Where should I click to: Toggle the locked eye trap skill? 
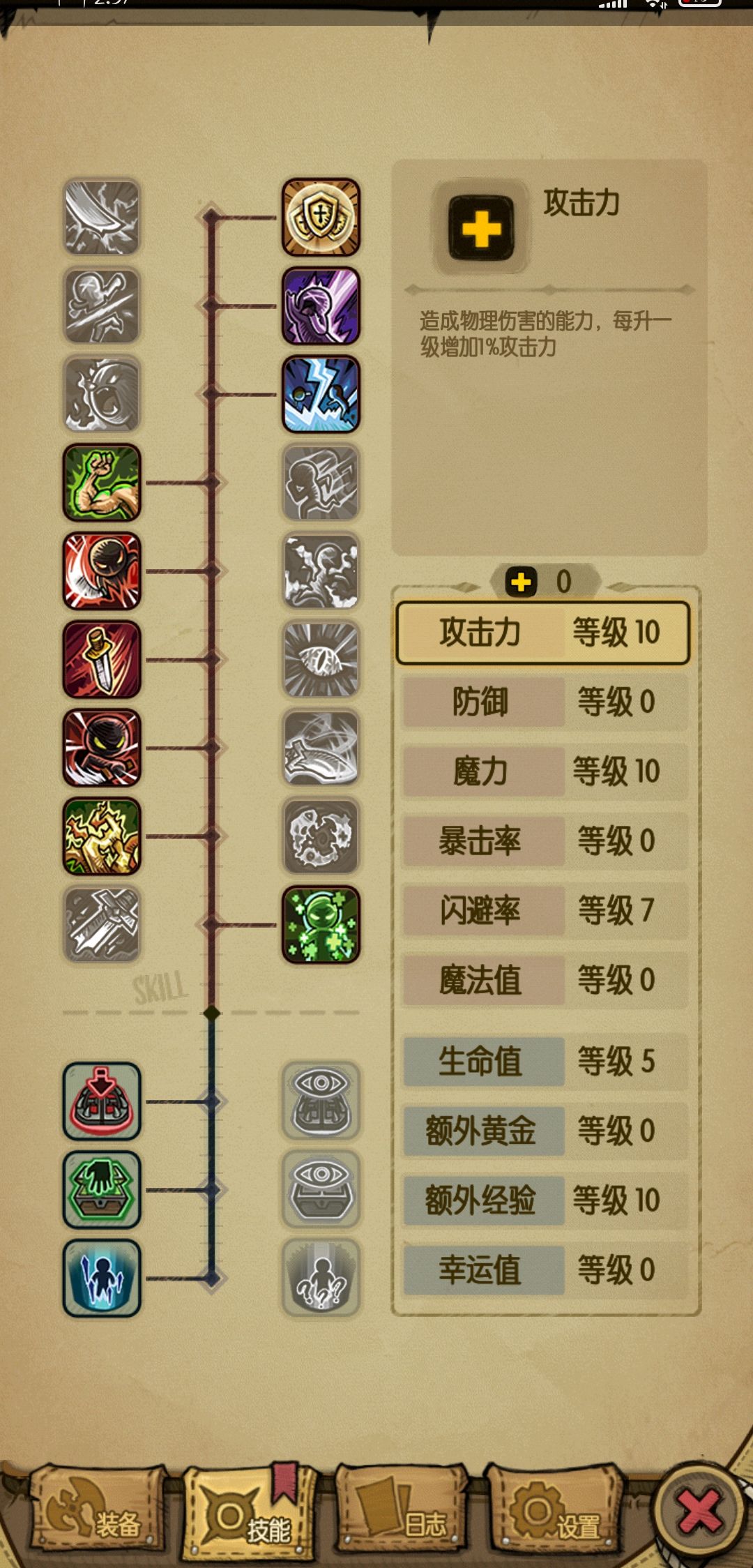[321, 1101]
